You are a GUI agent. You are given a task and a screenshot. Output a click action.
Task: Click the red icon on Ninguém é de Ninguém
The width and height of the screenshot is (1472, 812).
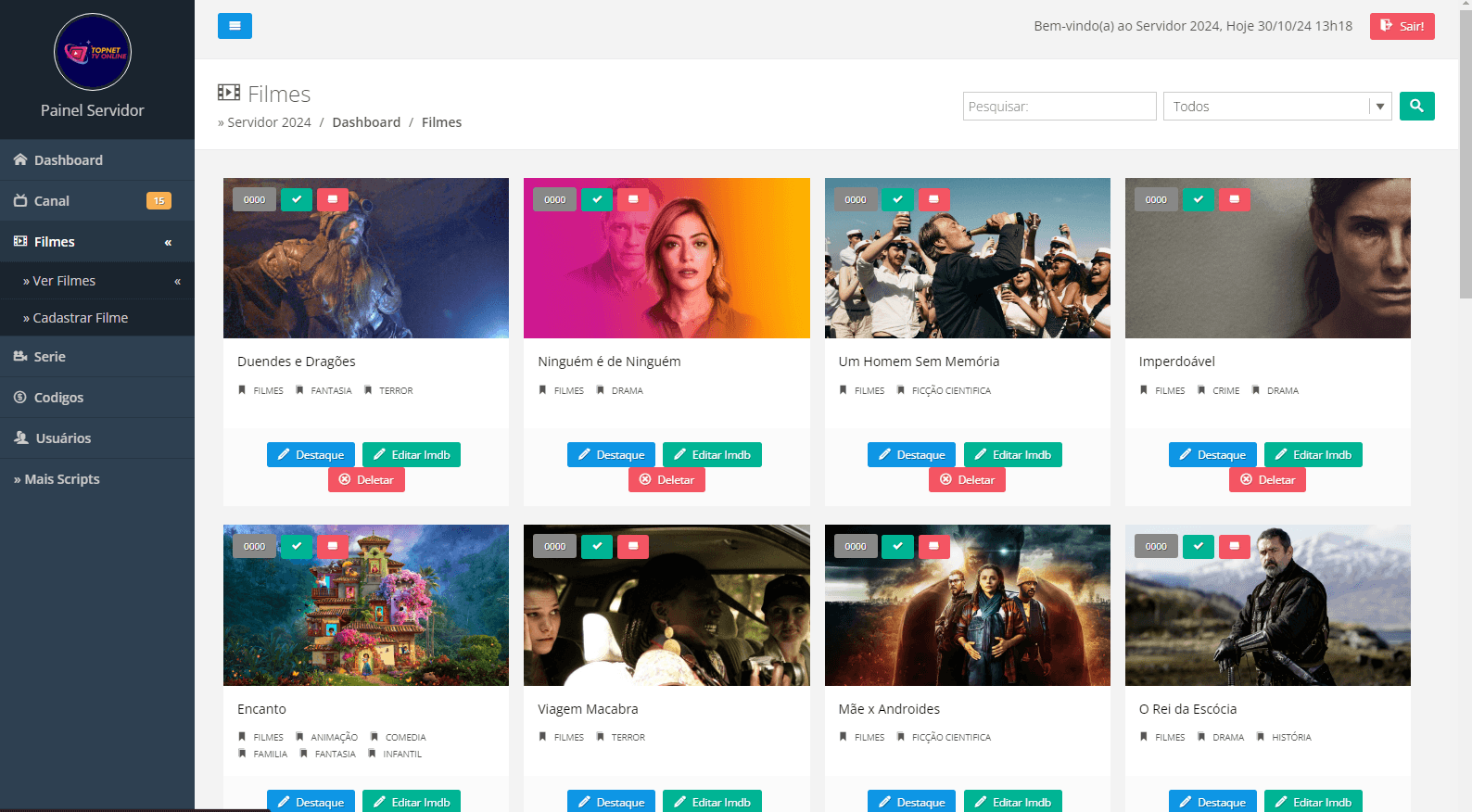tap(633, 199)
